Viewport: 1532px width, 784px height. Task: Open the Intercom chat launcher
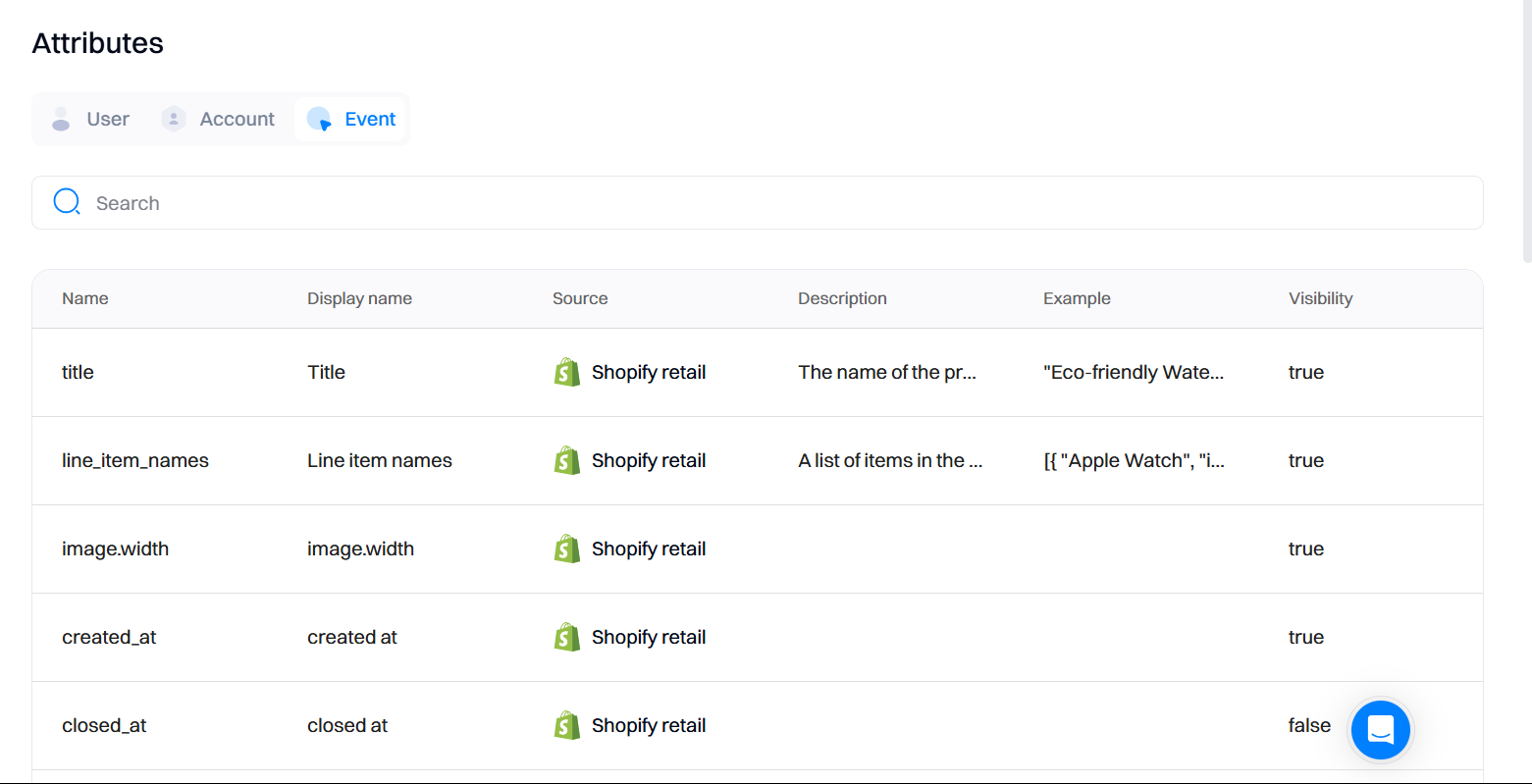coord(1380,729)
